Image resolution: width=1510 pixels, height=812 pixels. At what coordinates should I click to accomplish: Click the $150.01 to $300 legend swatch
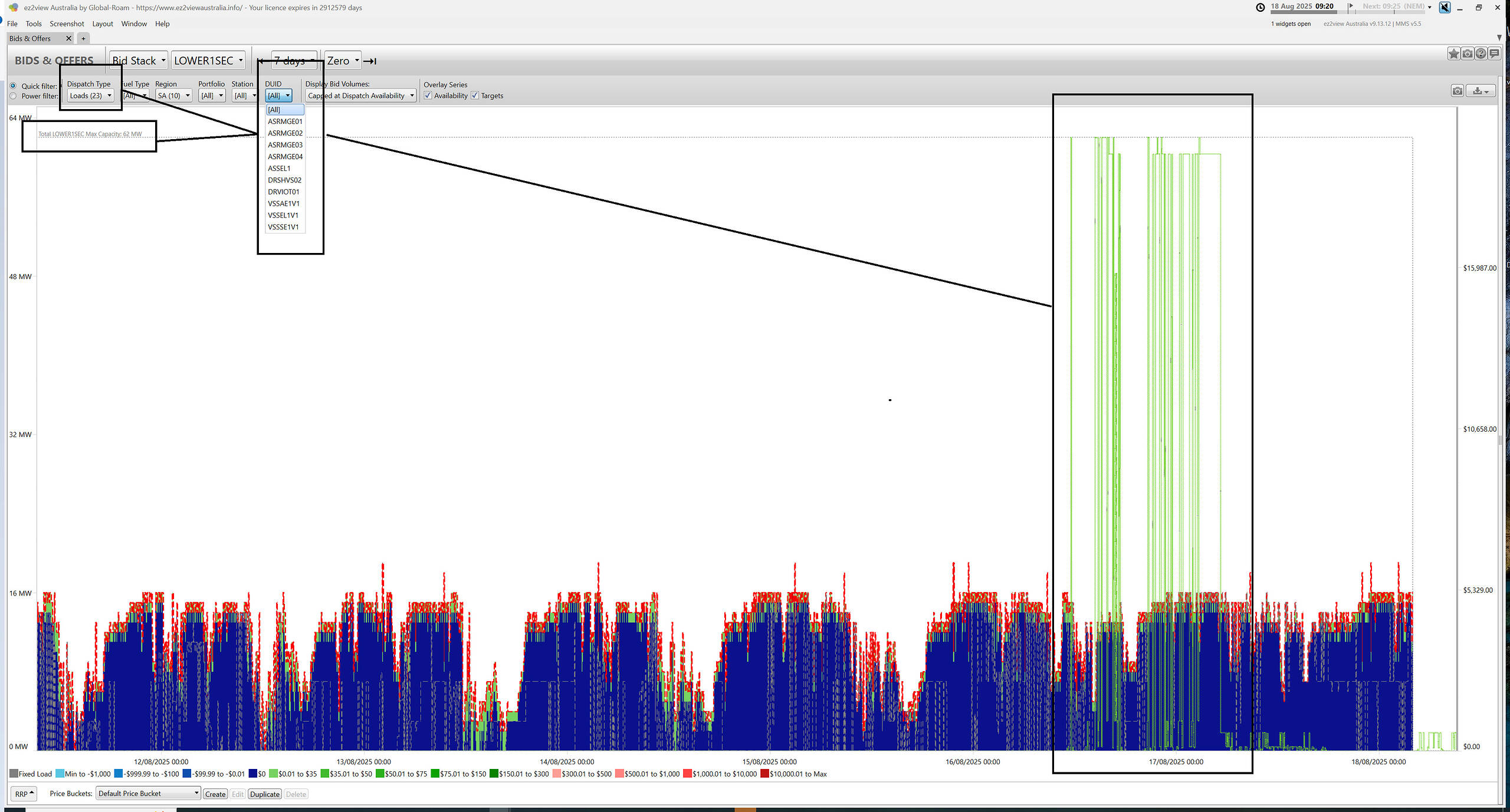point(494,774)
